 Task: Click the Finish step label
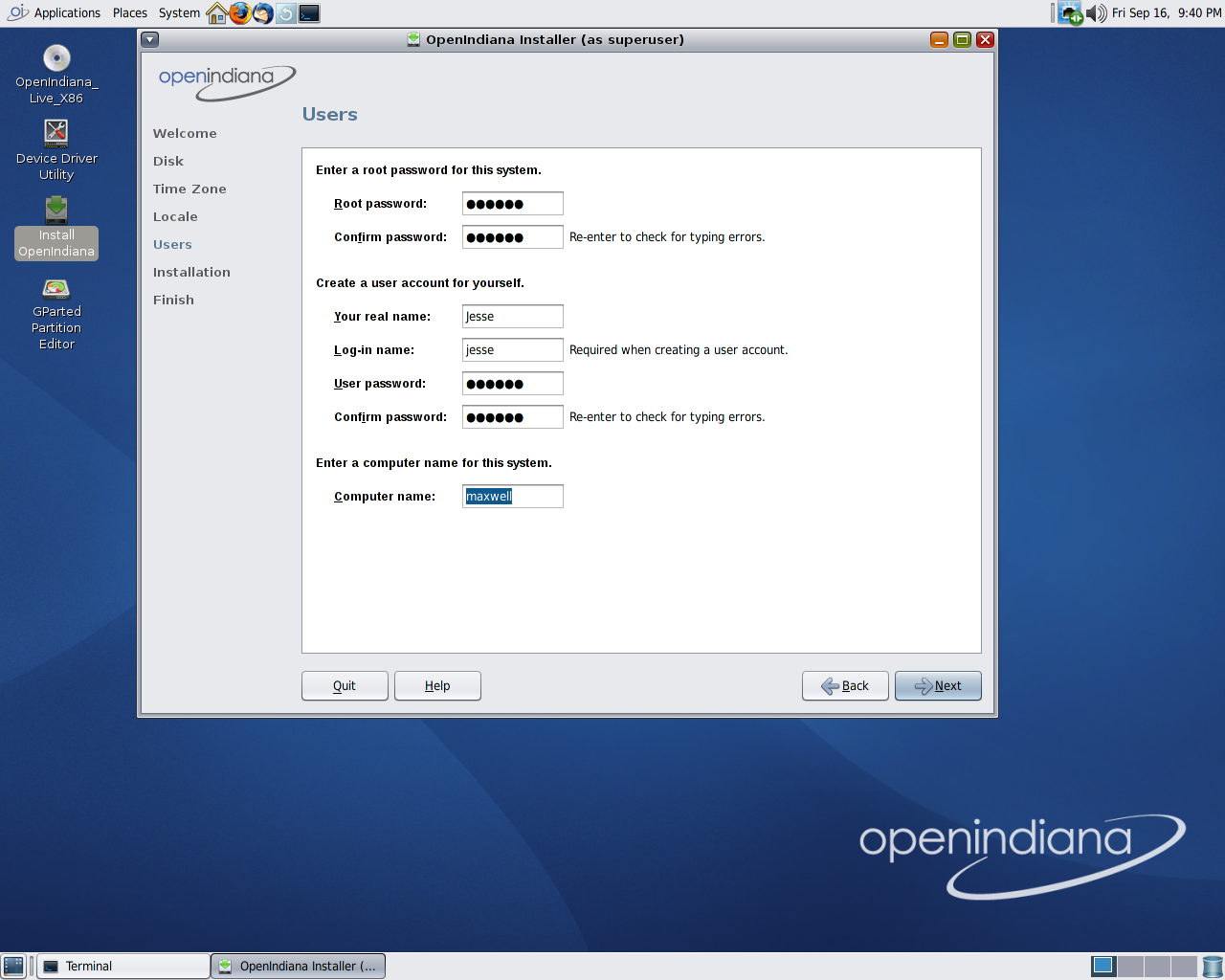(x=173, y=301)
